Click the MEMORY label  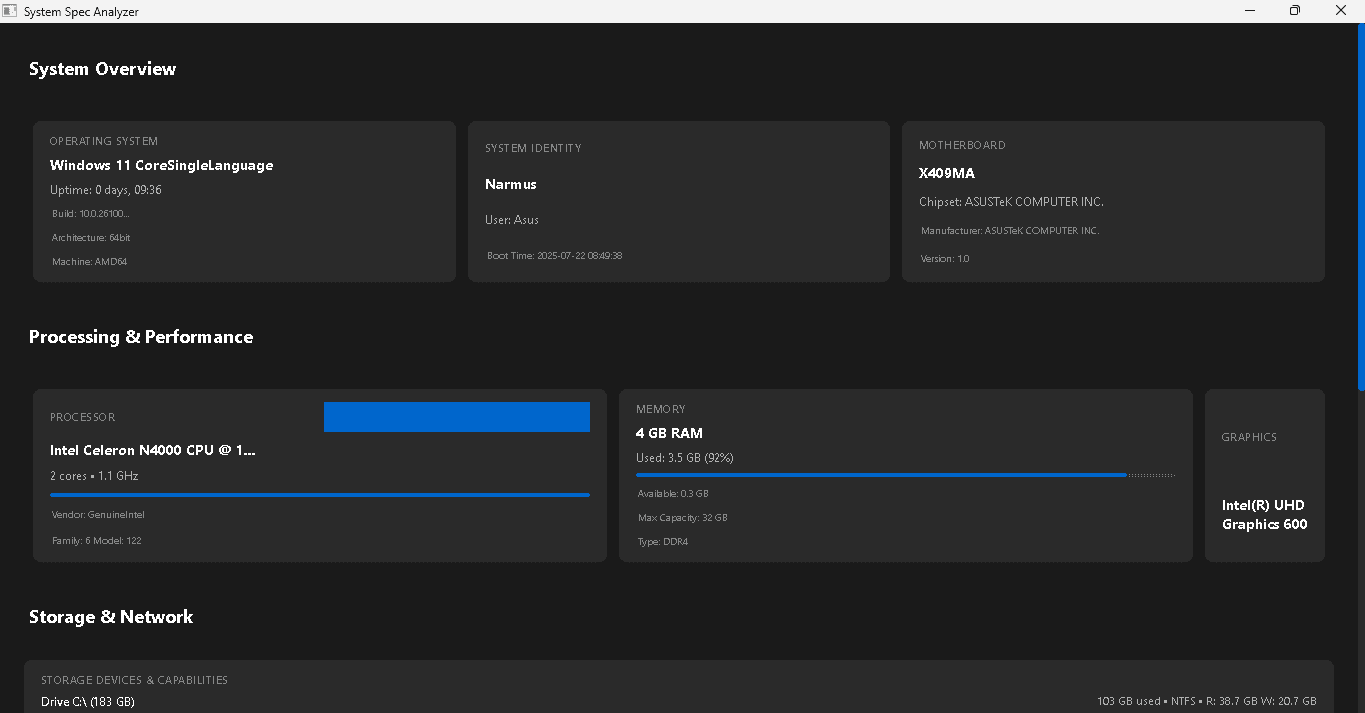pyautogui.click(x=661, y=410)
